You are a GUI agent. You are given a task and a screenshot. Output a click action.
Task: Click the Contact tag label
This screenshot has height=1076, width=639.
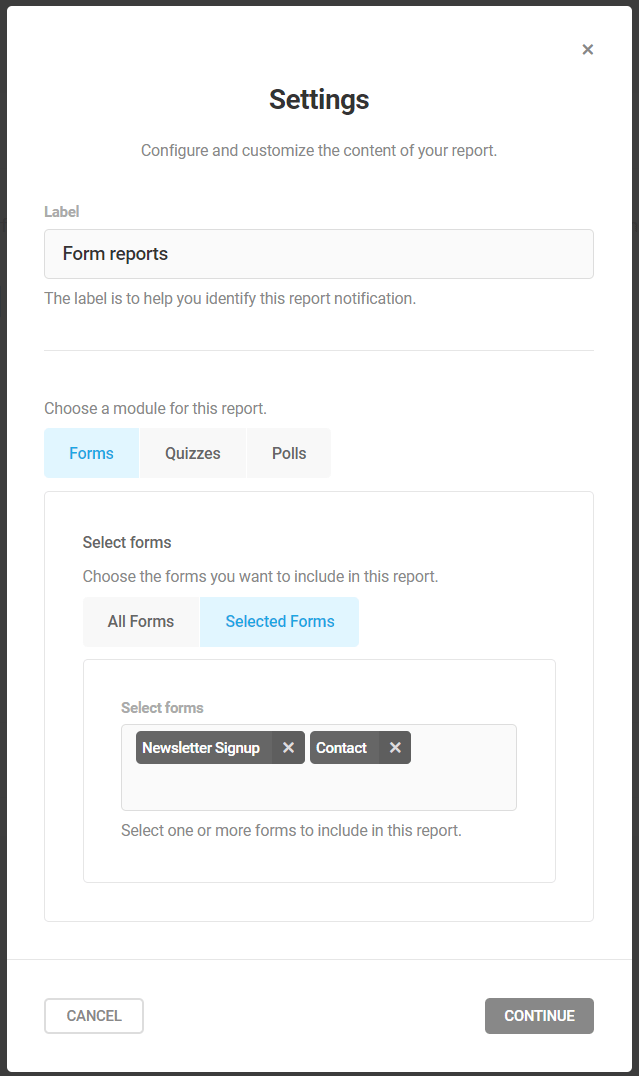pyautogui.click(x=342, y=747)
